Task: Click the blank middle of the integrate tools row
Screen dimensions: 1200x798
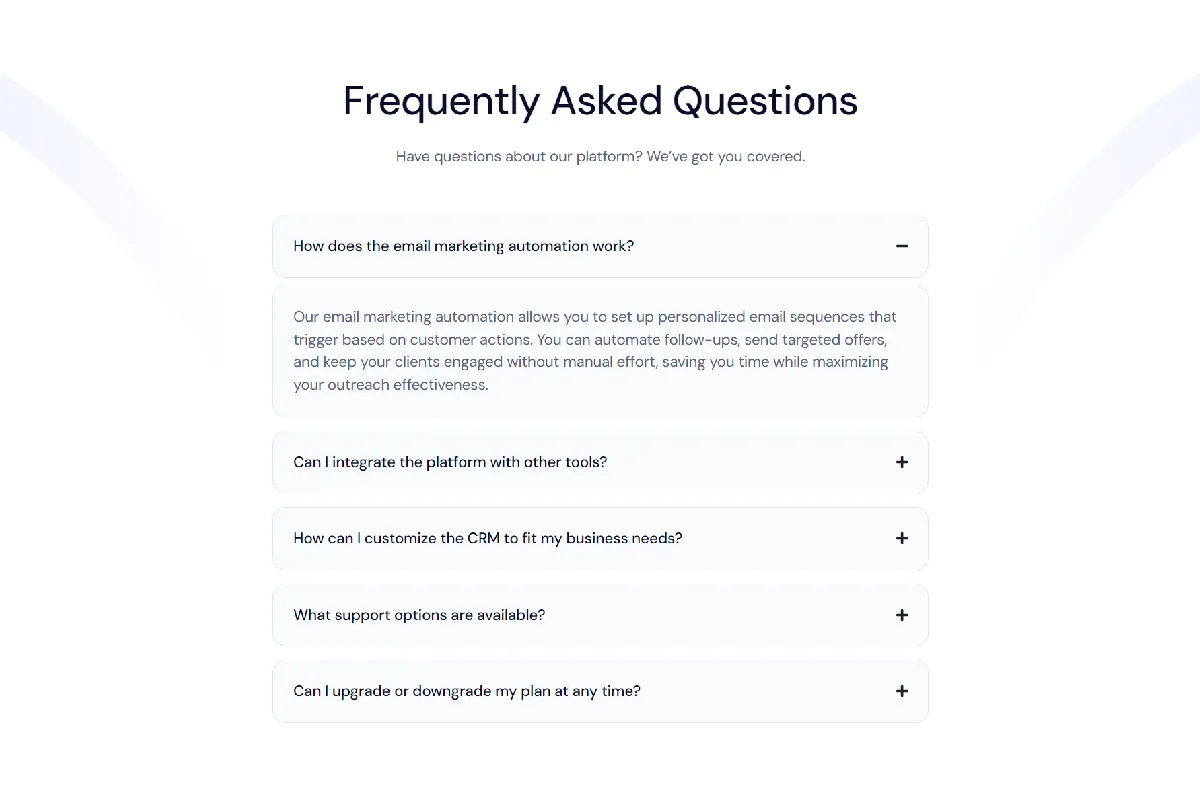Action: (750, 462)
